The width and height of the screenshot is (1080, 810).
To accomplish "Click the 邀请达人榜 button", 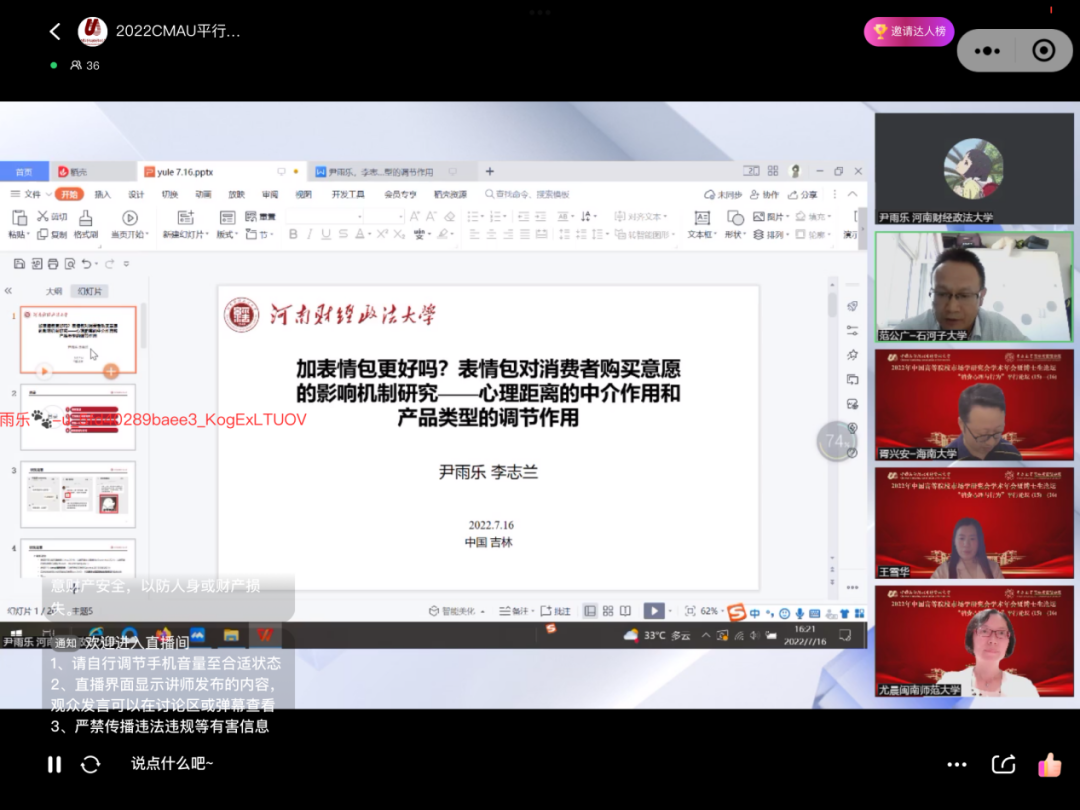I will [908, 32].
